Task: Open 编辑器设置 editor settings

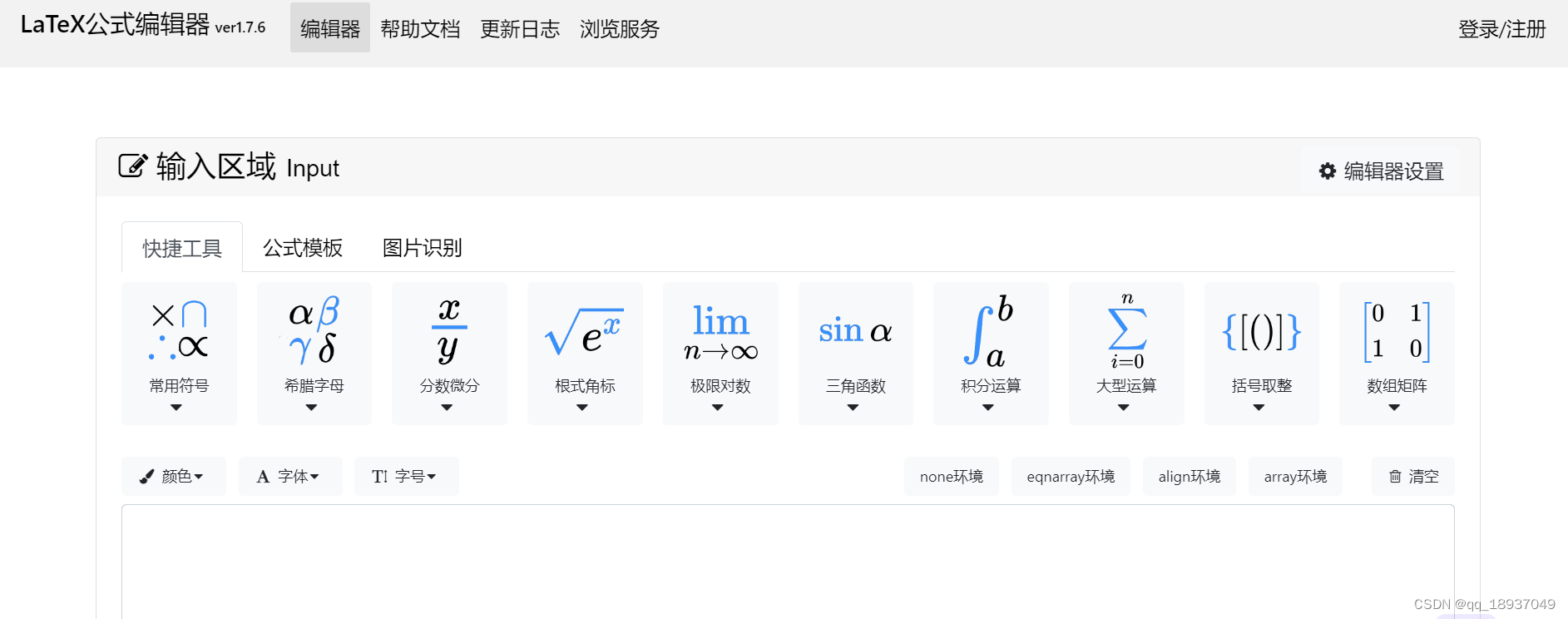Action: (1381, 171)
